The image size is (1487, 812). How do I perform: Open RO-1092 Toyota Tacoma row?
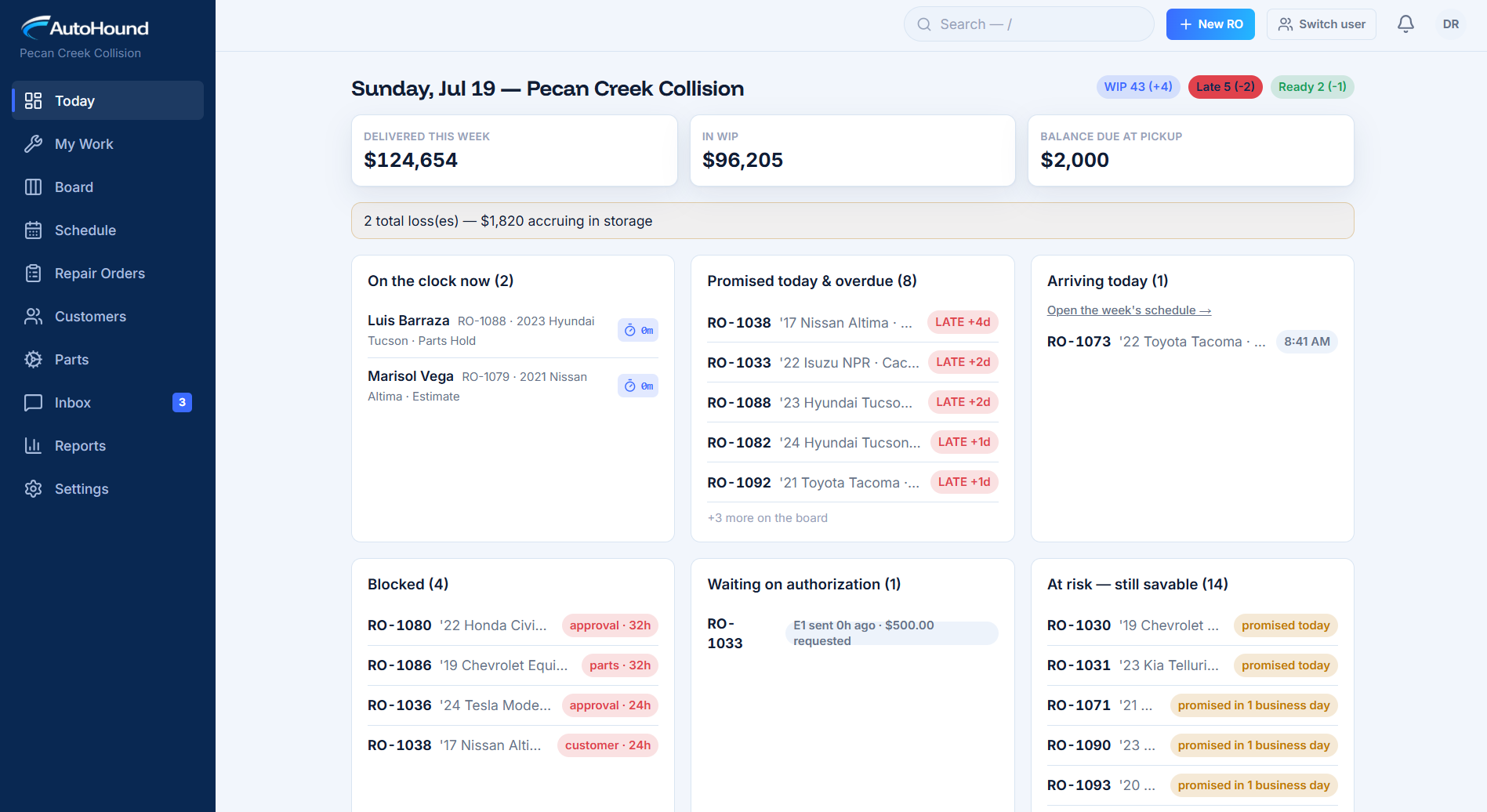coord(852,482)
